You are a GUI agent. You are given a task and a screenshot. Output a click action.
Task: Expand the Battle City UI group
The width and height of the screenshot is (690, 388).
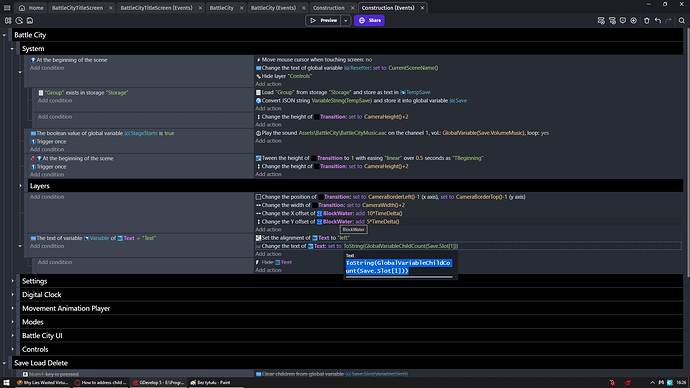[12, 335]
